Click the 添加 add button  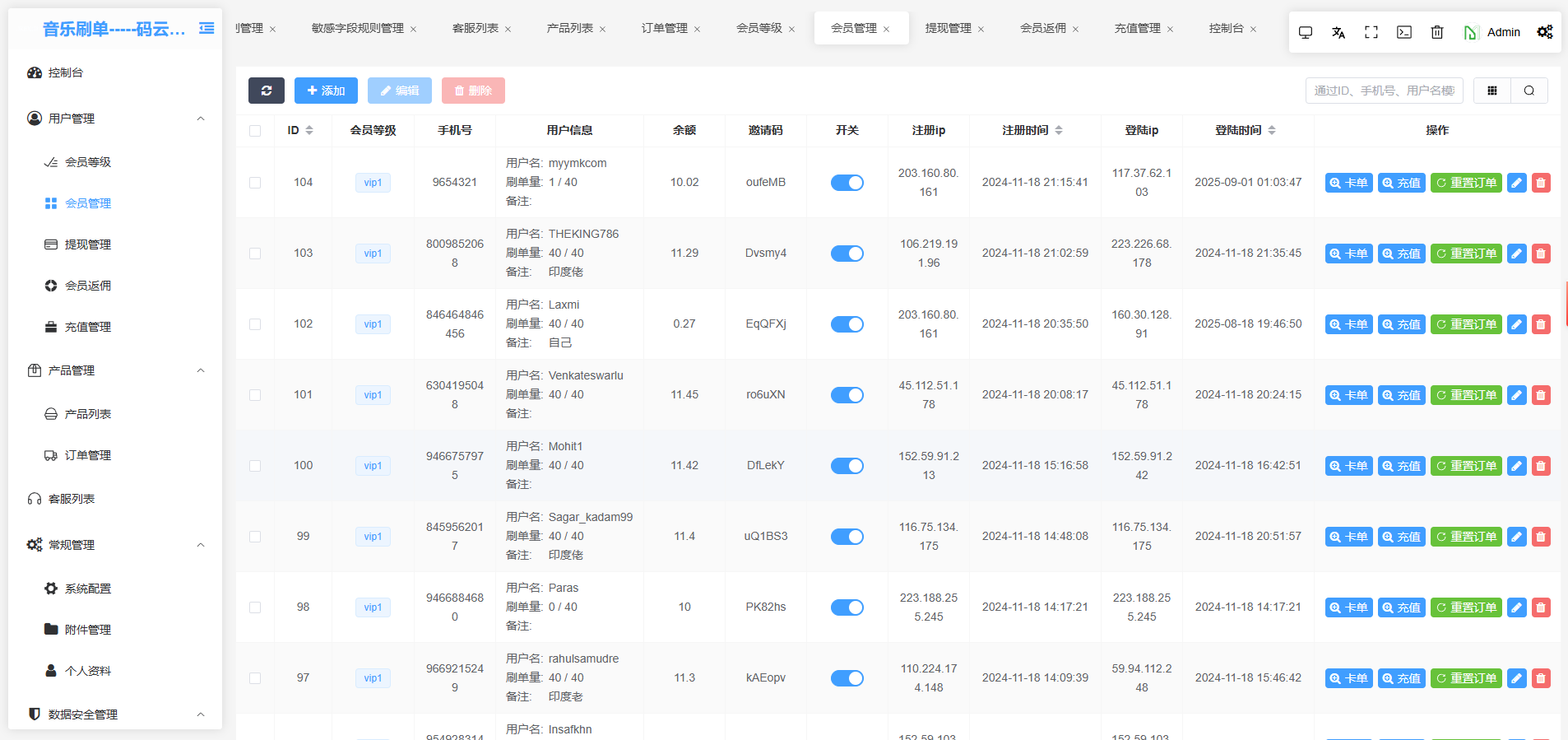pos(326,91)
